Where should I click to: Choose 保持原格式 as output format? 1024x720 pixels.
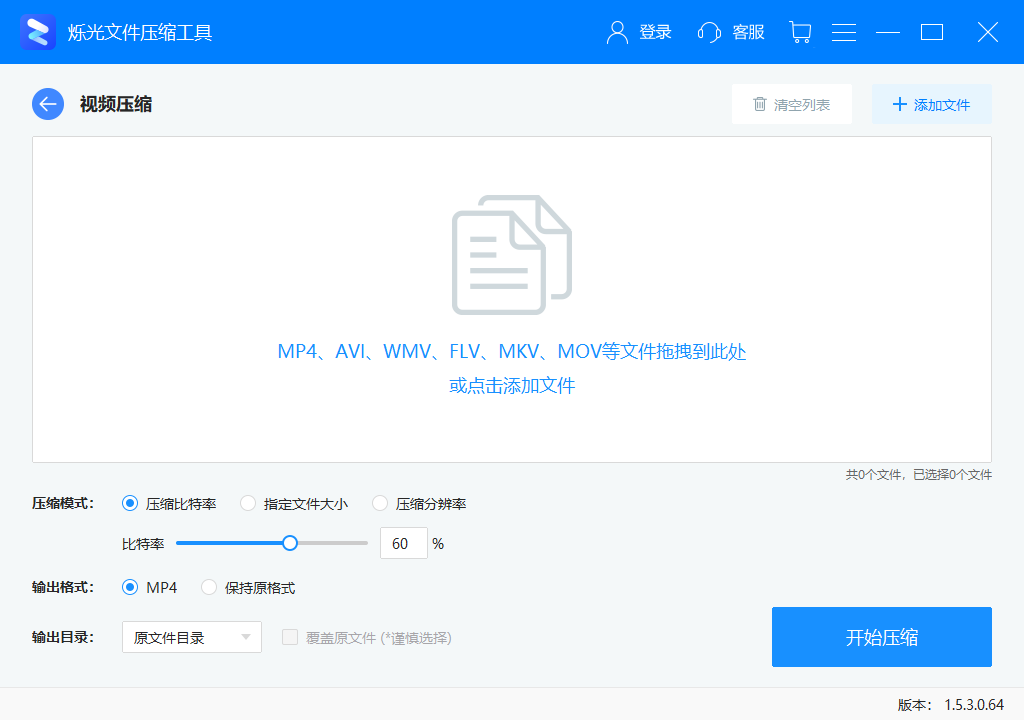point(209,587)
